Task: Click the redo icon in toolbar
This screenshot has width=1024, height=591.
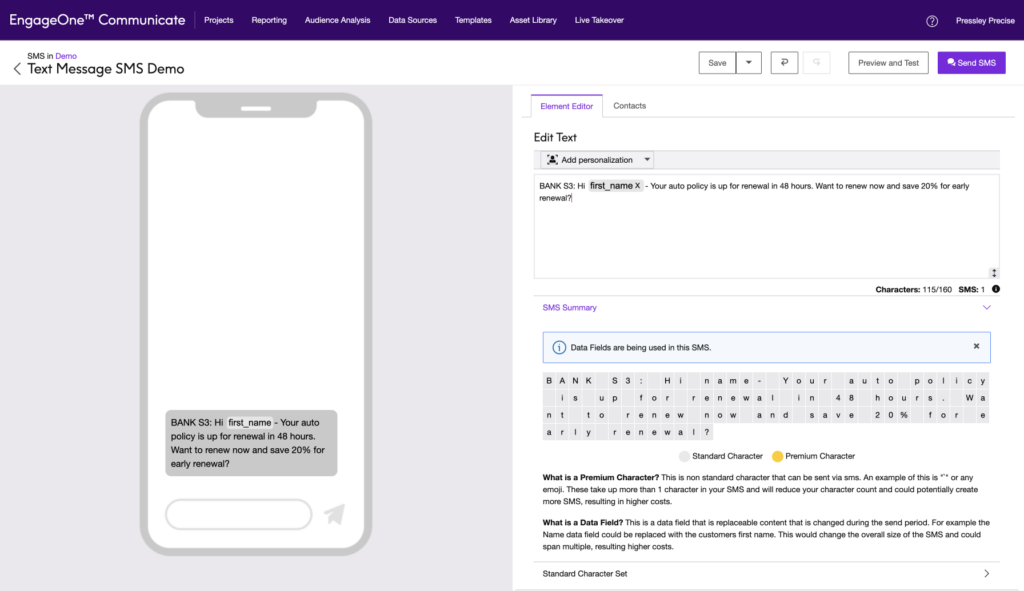Action: pyautogui.click(x=817, y=63)
